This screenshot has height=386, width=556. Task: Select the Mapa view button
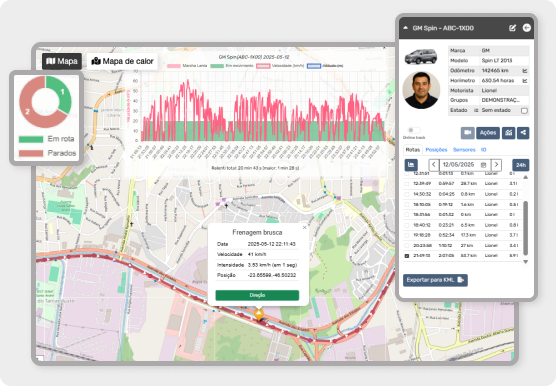tap(62, 61)
